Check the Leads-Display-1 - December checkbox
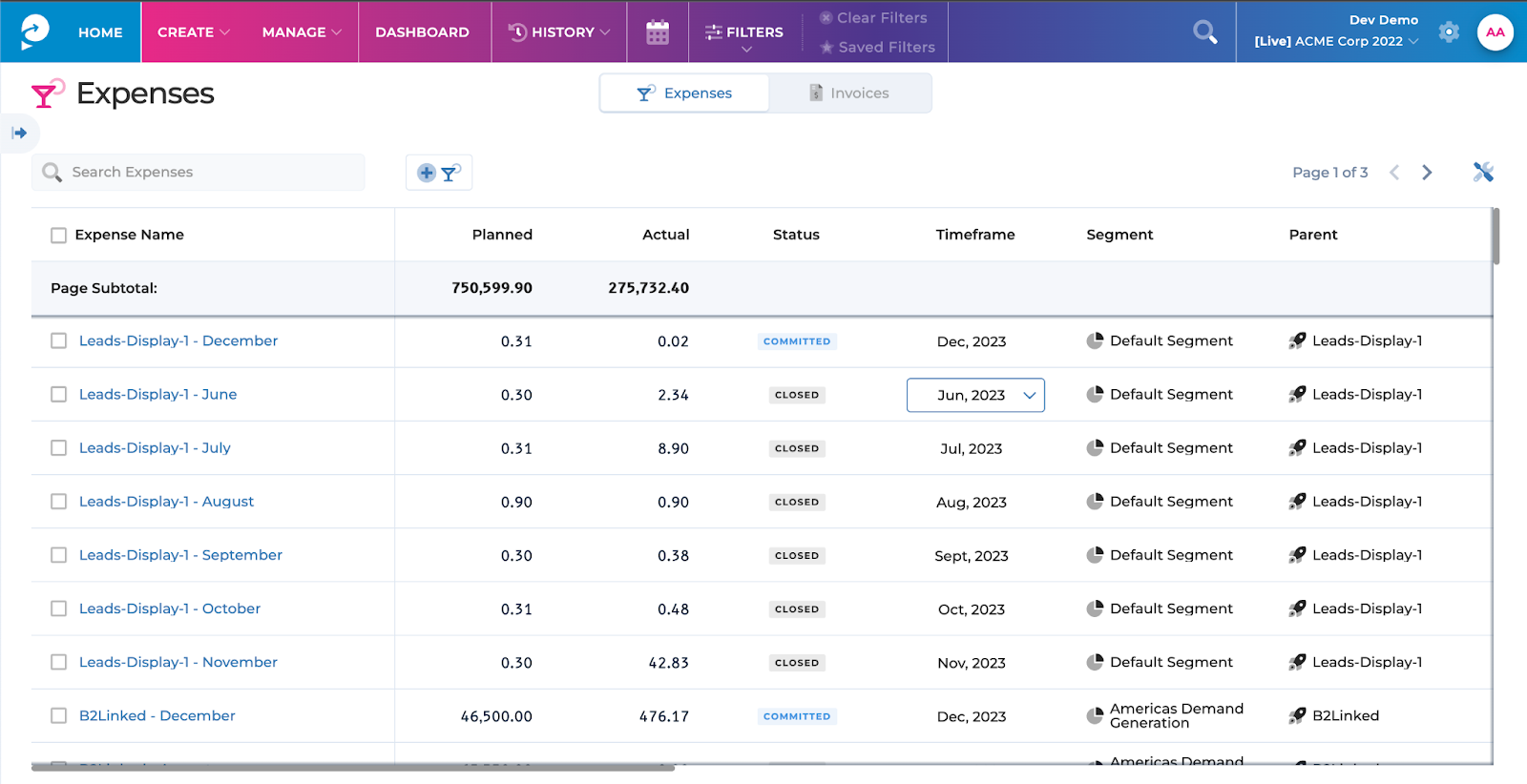This screenshot has height=784, width=1527. (x=59, y=340)
